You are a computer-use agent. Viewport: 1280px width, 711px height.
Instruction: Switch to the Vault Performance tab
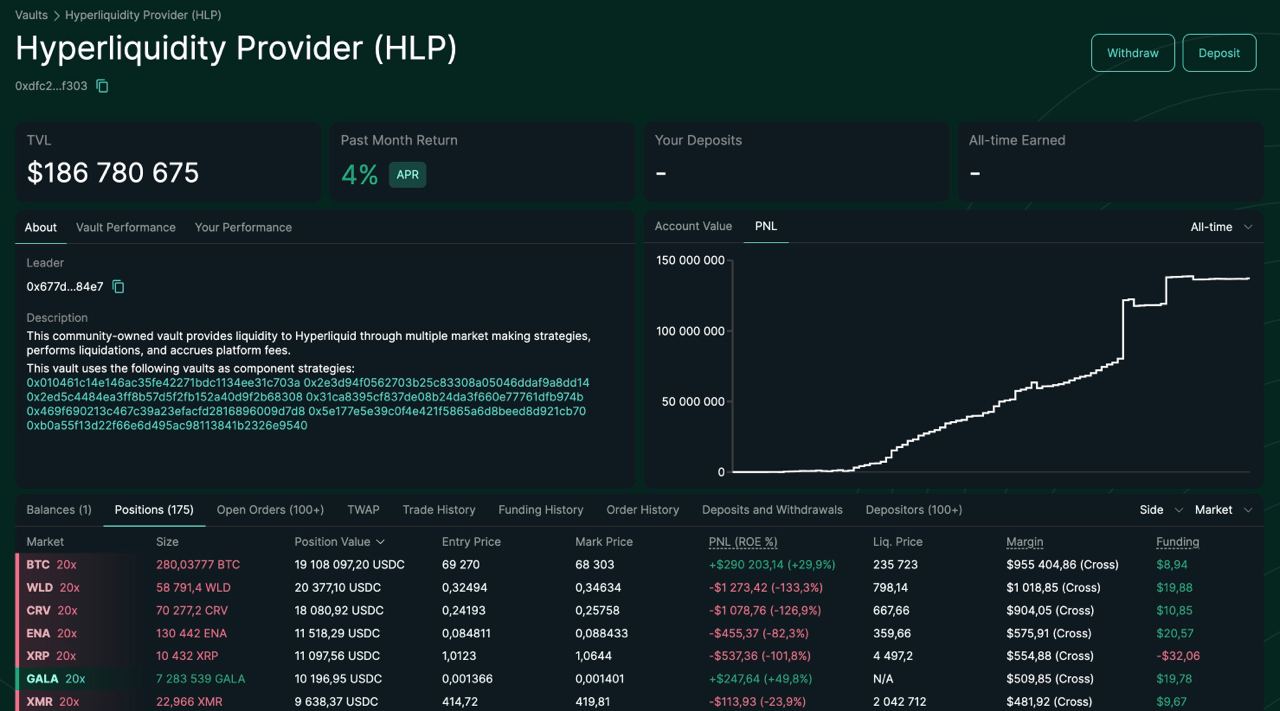(126, 227)
